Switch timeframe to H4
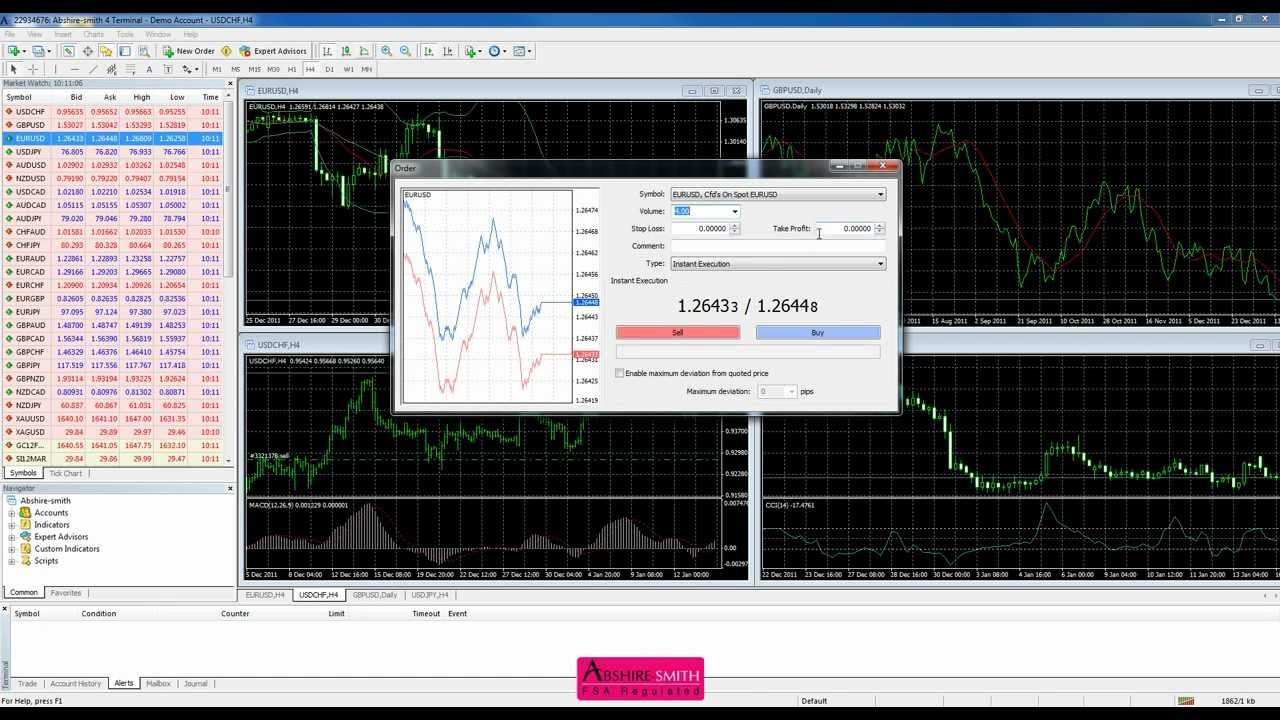The width and height of the screenshot is (1280, 720). [x=310, y=69]
